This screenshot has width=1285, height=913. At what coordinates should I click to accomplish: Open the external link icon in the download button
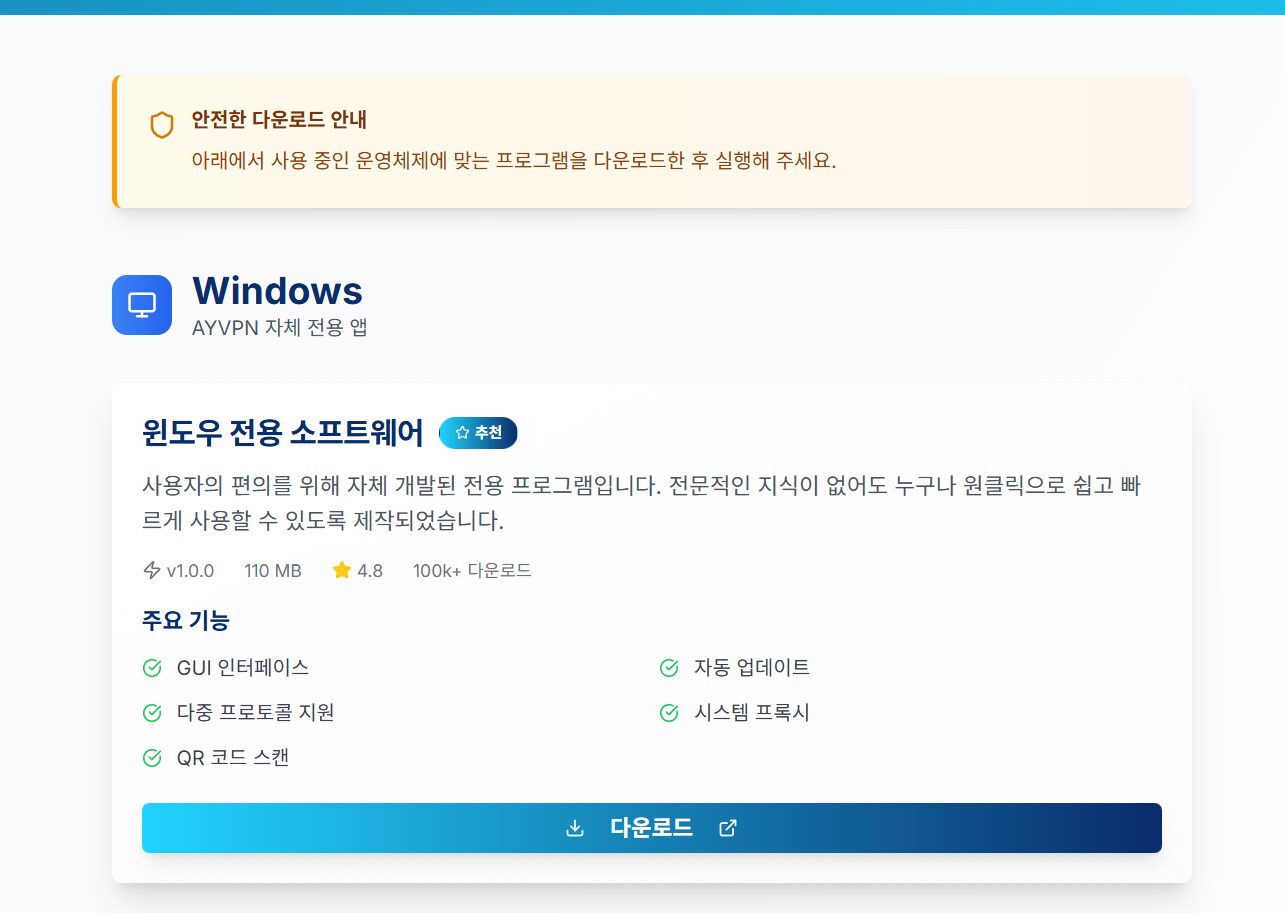click(x=728, y=828)
